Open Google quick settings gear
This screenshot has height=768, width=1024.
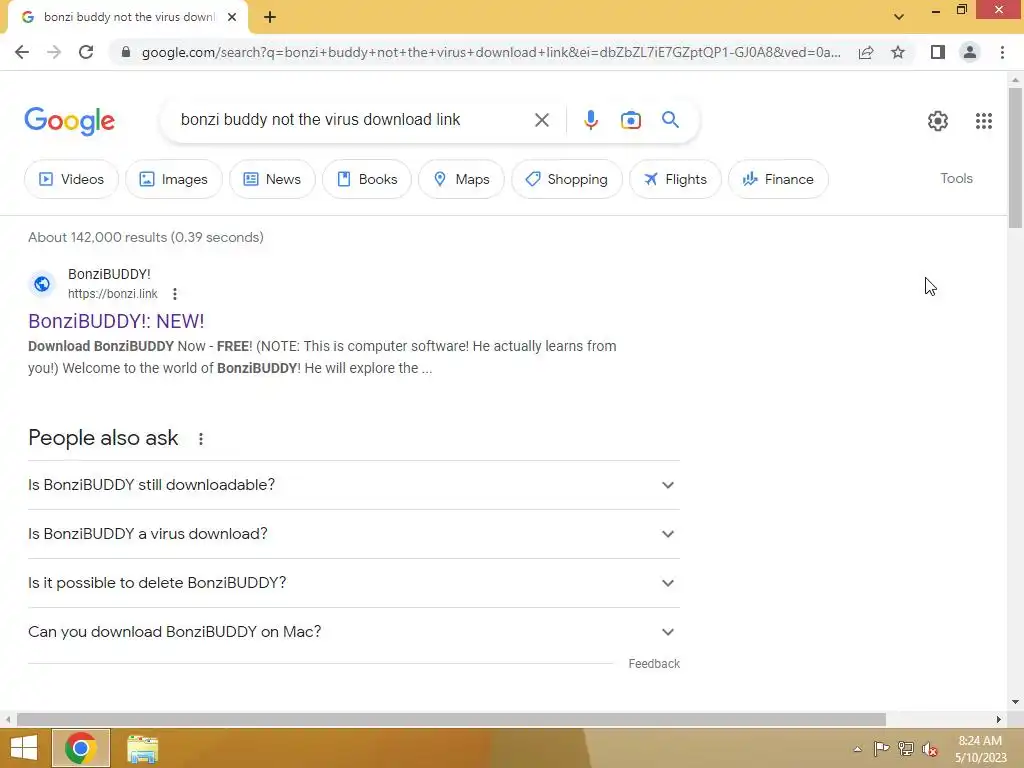[x=938, y=121]
